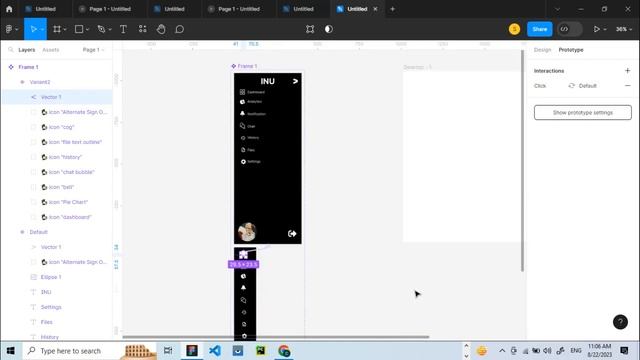
Task: Select the Hand tool
Action: 161,29
